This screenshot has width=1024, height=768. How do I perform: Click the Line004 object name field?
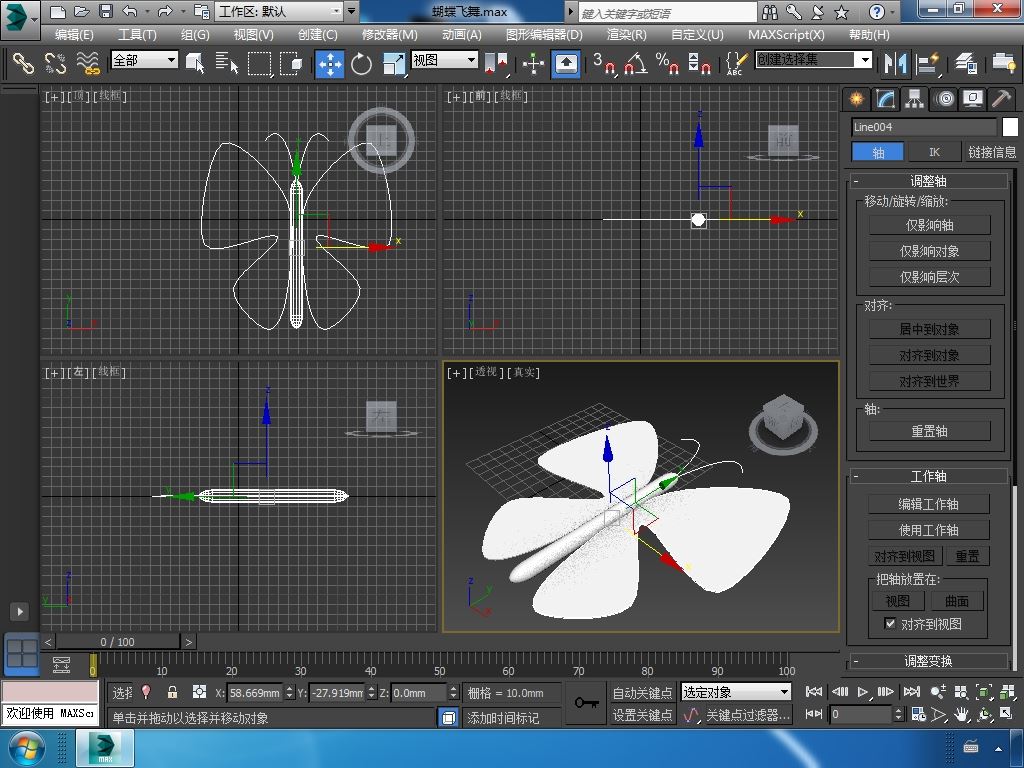point(924,127)
